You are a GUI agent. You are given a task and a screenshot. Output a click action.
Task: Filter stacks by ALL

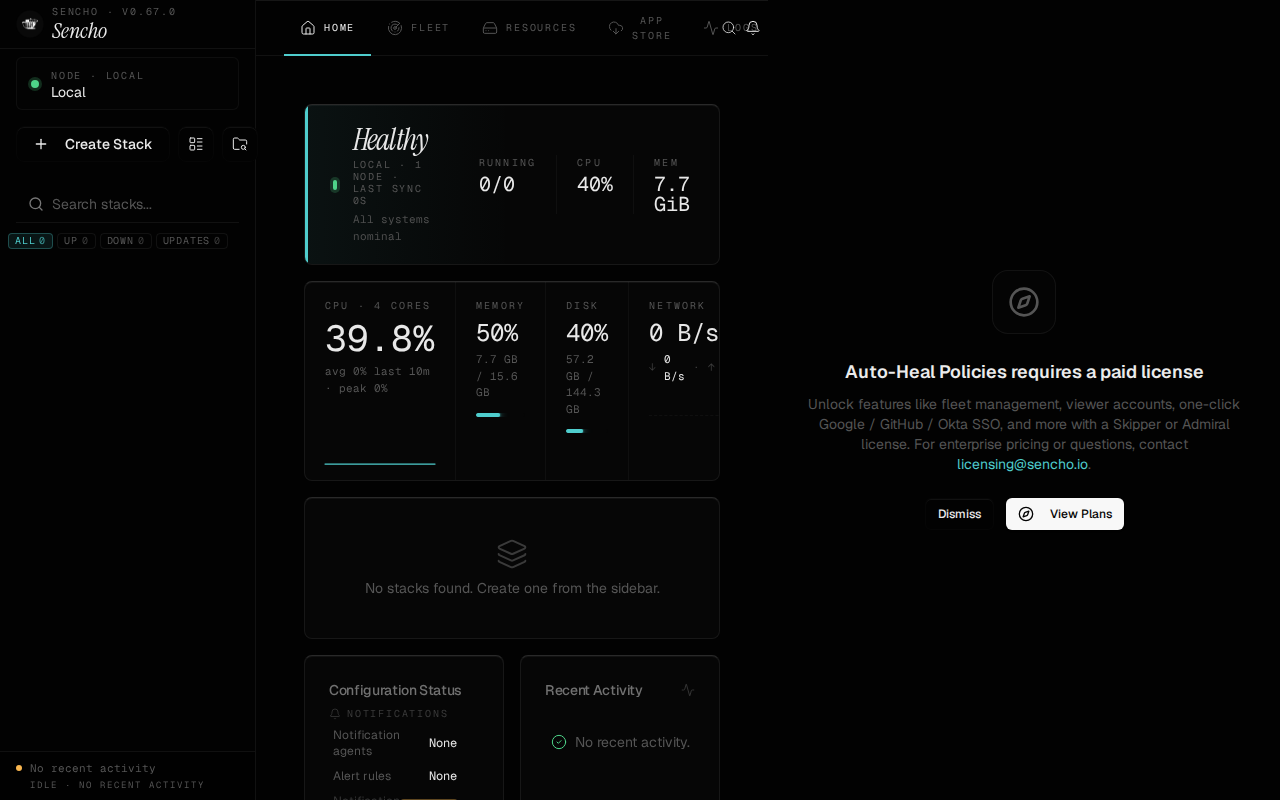[x=30, y=241]
